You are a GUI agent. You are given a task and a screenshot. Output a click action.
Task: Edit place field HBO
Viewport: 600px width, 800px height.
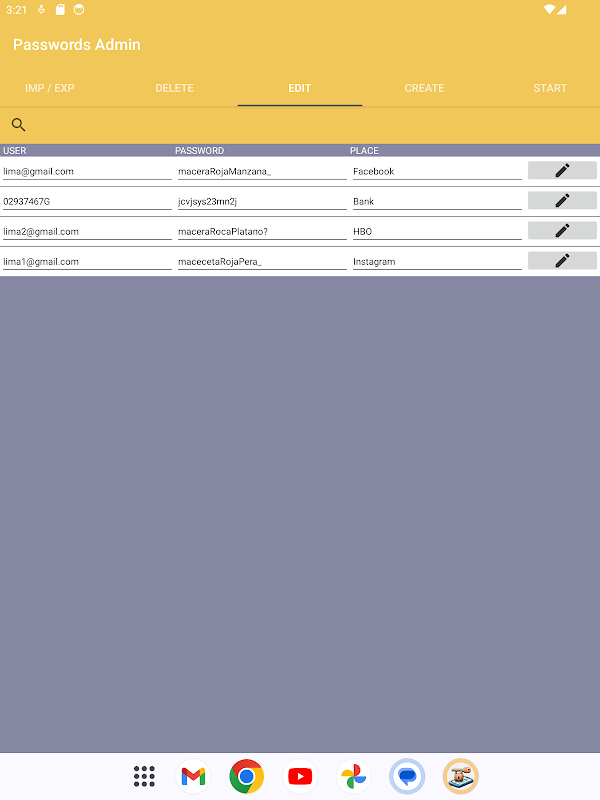437,232
